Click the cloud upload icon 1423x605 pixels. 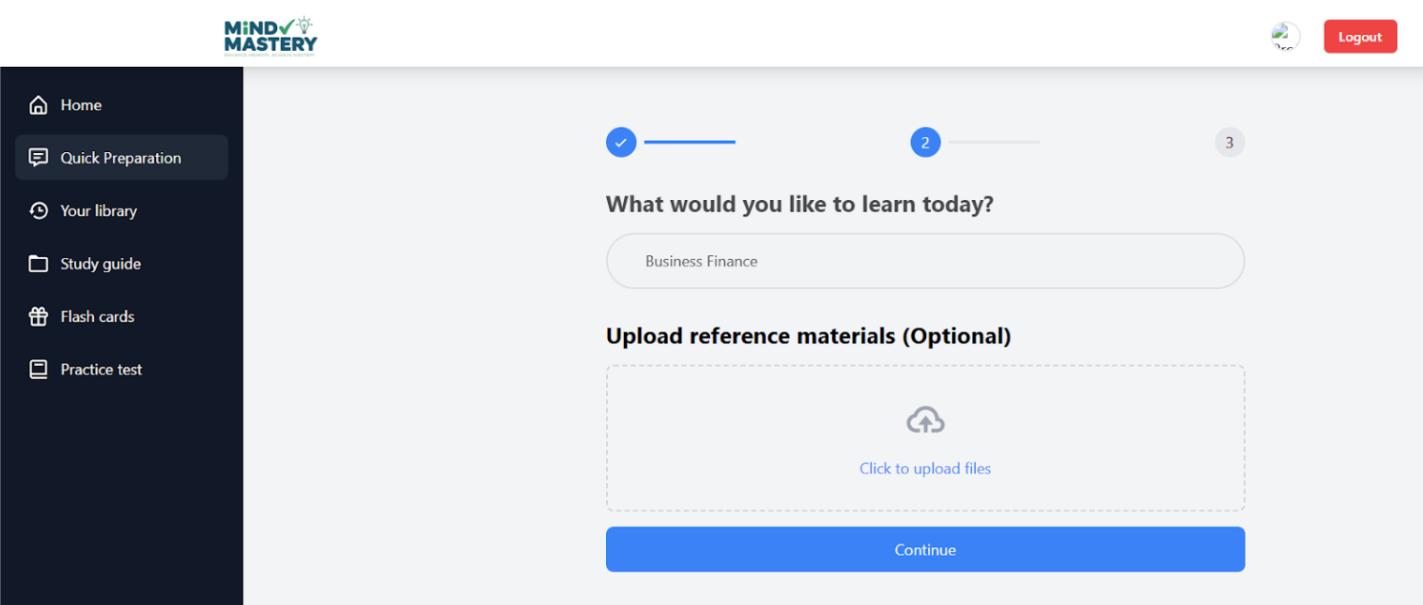925,419
